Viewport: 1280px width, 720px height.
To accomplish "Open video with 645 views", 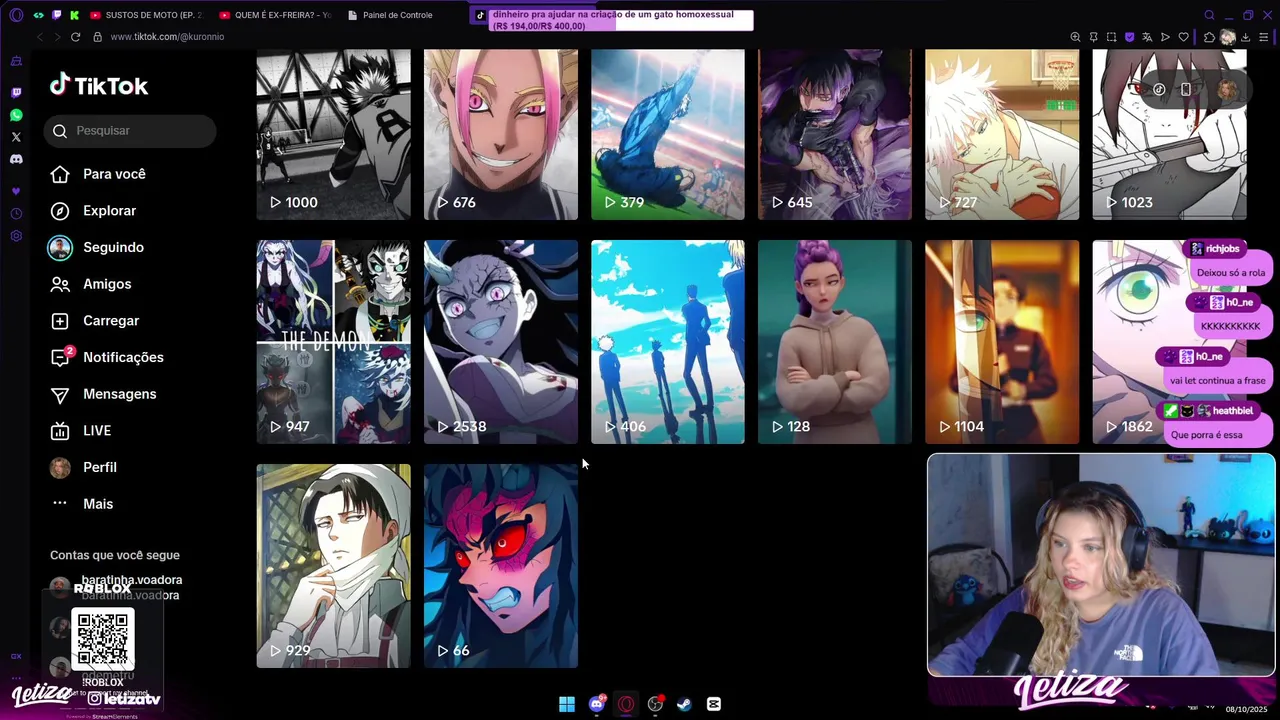I will [x=835, y=134].
